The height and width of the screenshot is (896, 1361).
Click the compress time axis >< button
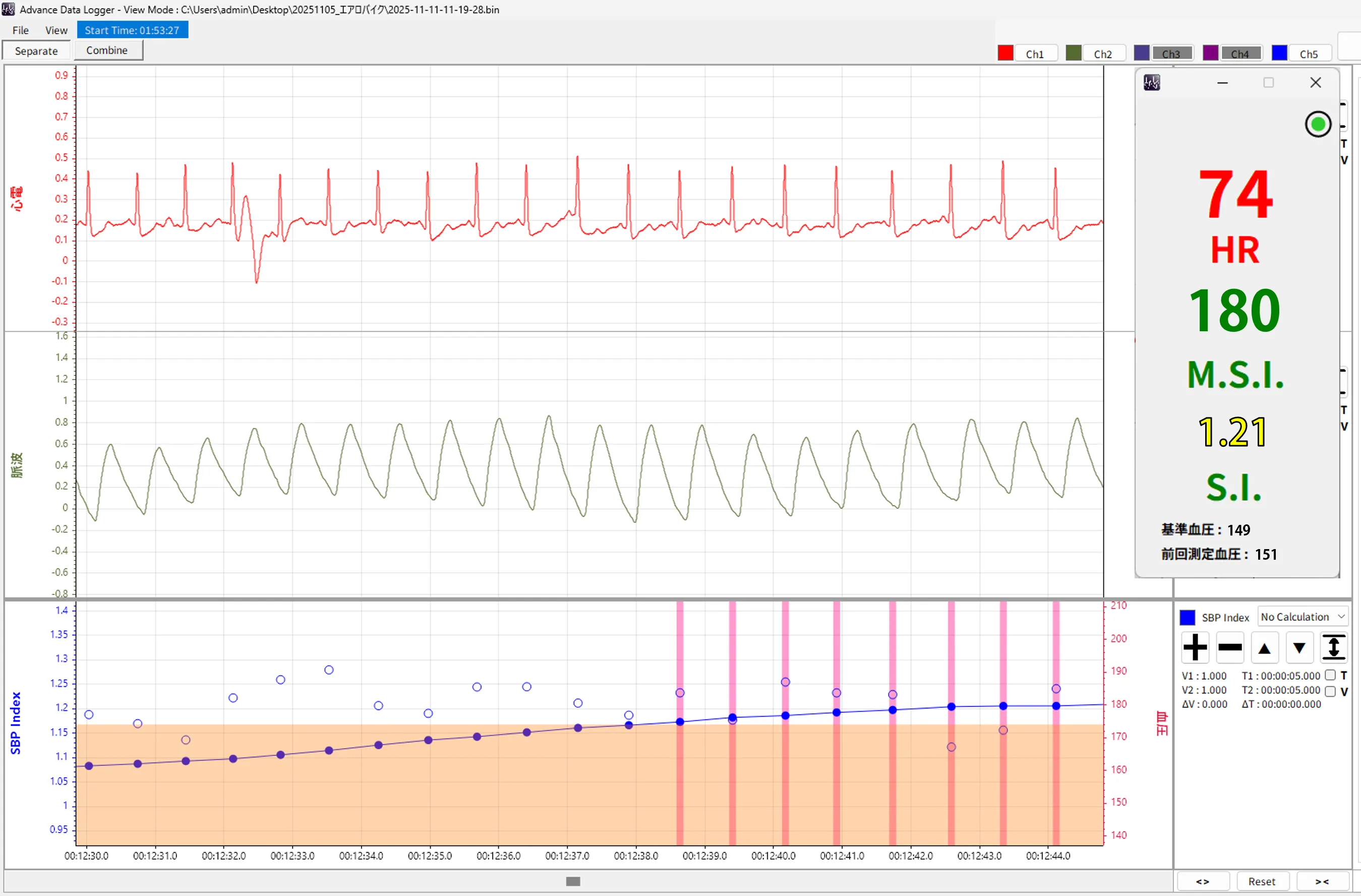click(x=1322, y=881)
